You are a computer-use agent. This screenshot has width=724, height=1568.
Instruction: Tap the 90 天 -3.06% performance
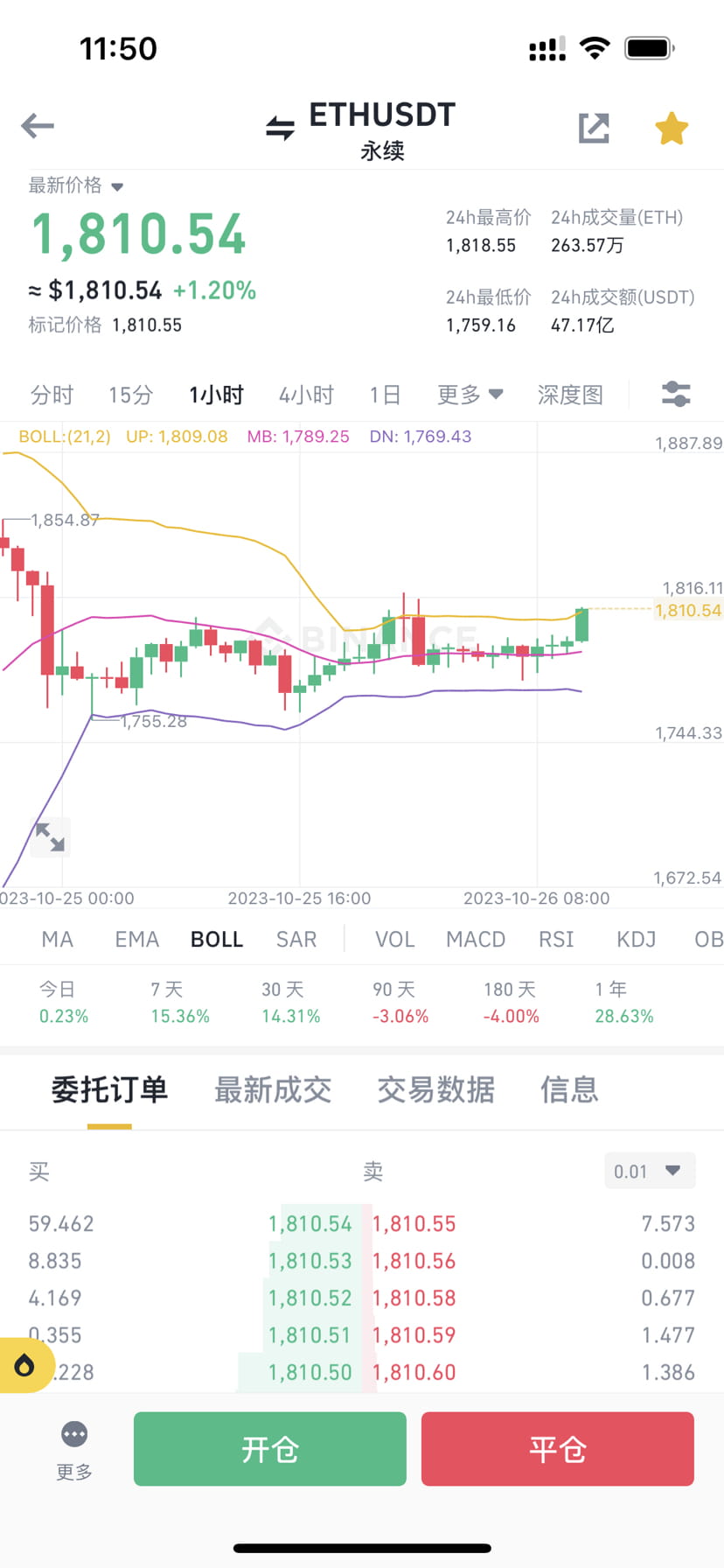coord(400,1003)
